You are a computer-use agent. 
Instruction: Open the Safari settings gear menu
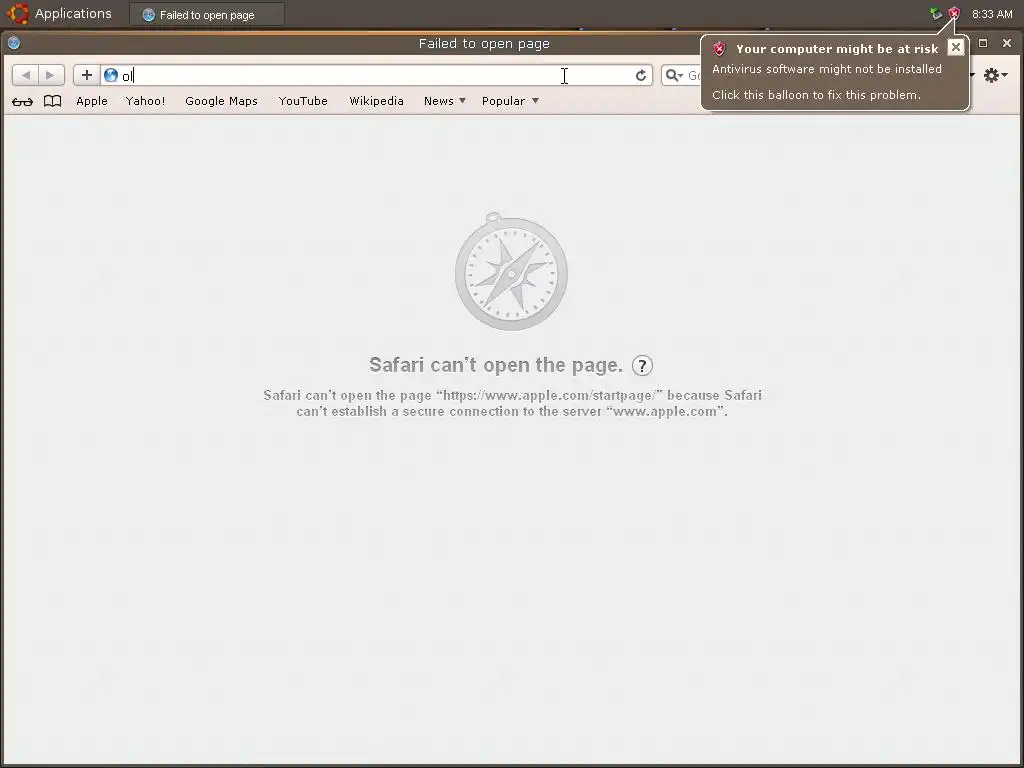click(x=995, y=76)
